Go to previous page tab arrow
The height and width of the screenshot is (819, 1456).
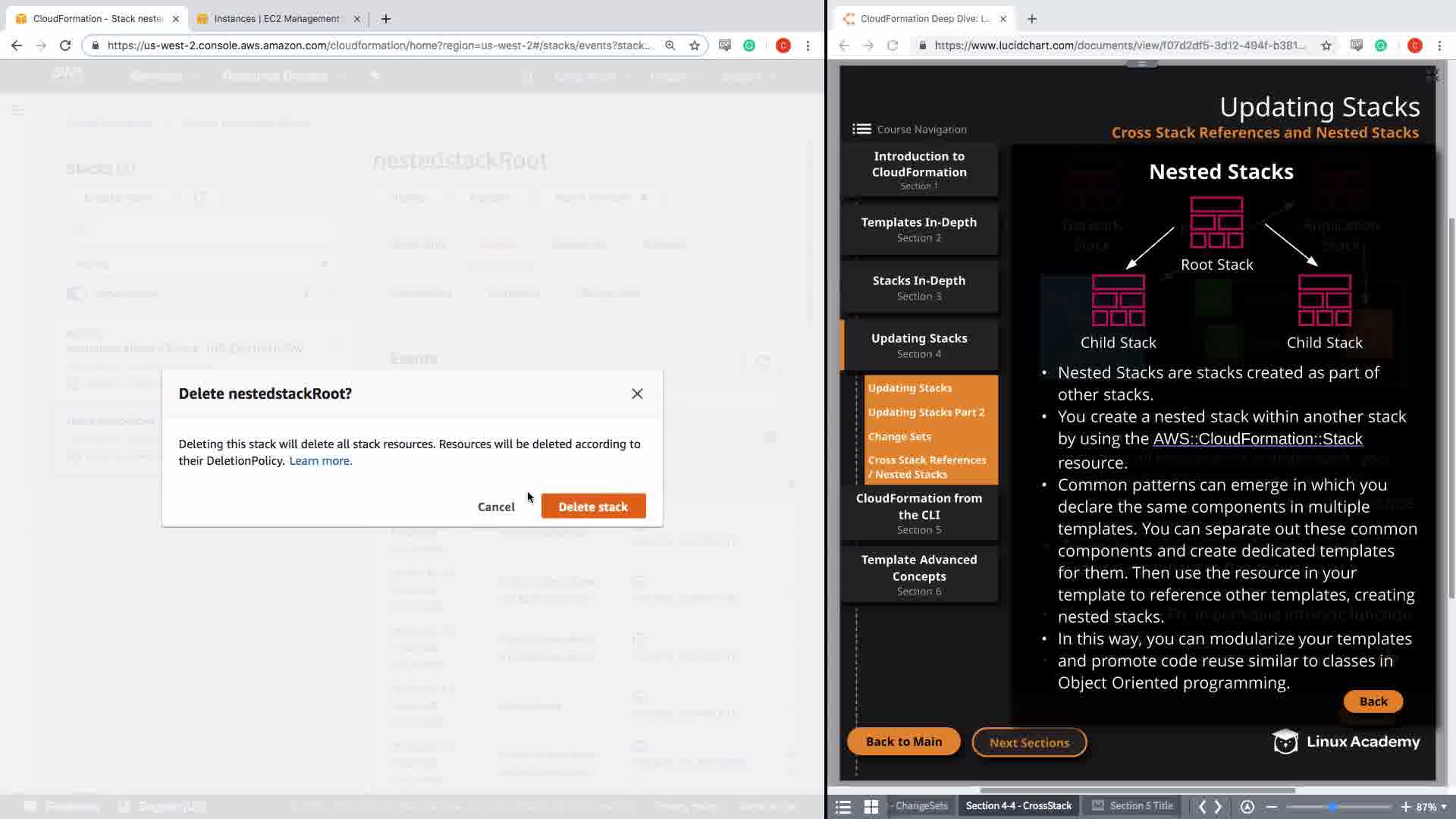coord(1202,807)
